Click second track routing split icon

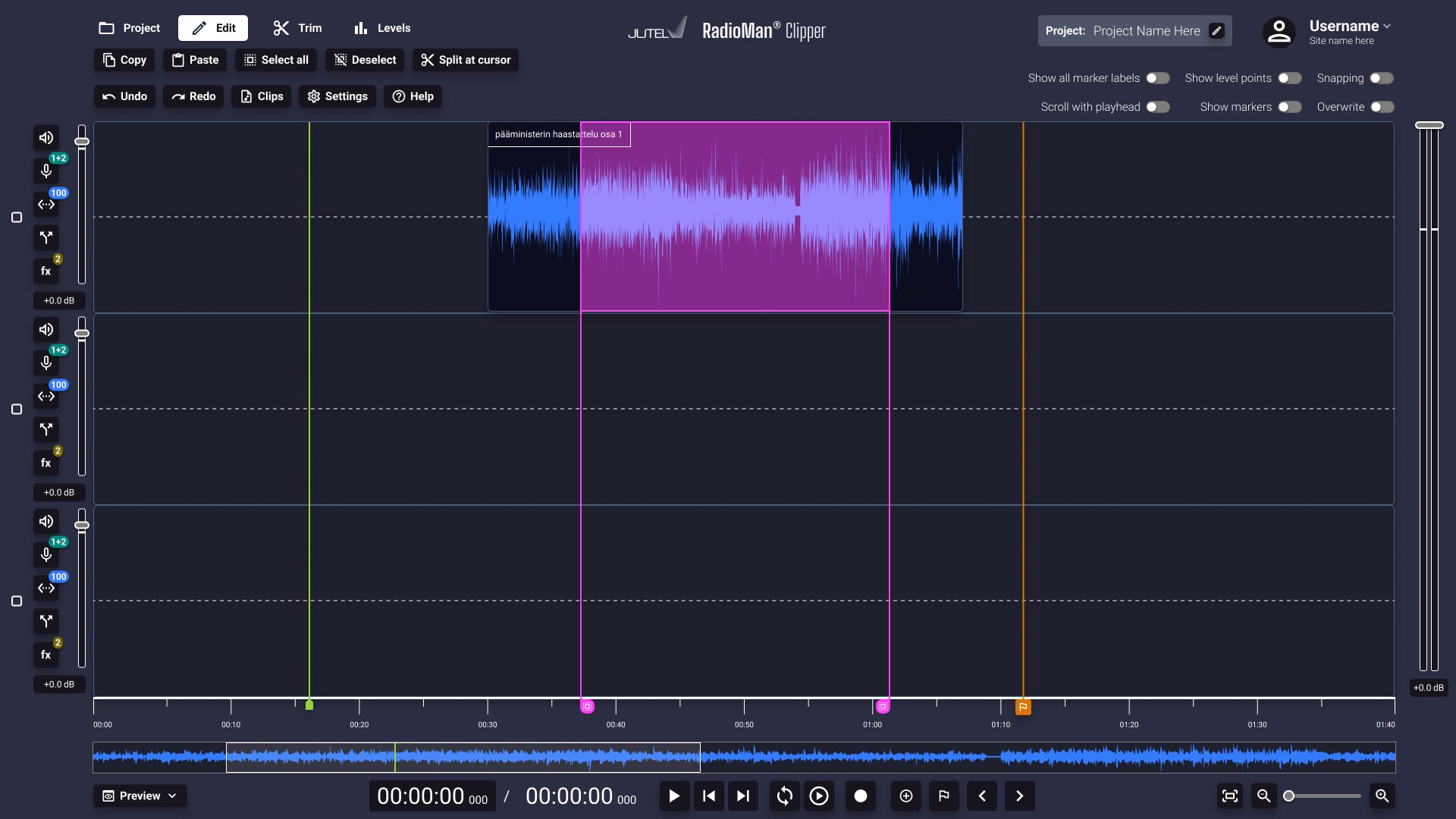click(x=46, y=429)
